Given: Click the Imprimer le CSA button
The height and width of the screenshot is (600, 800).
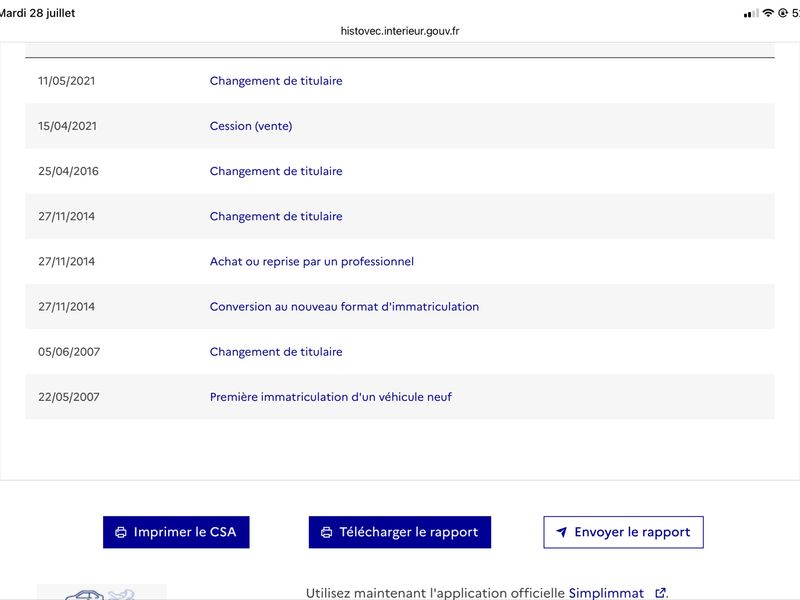Looking at the screenshot, I should [176, 532].
